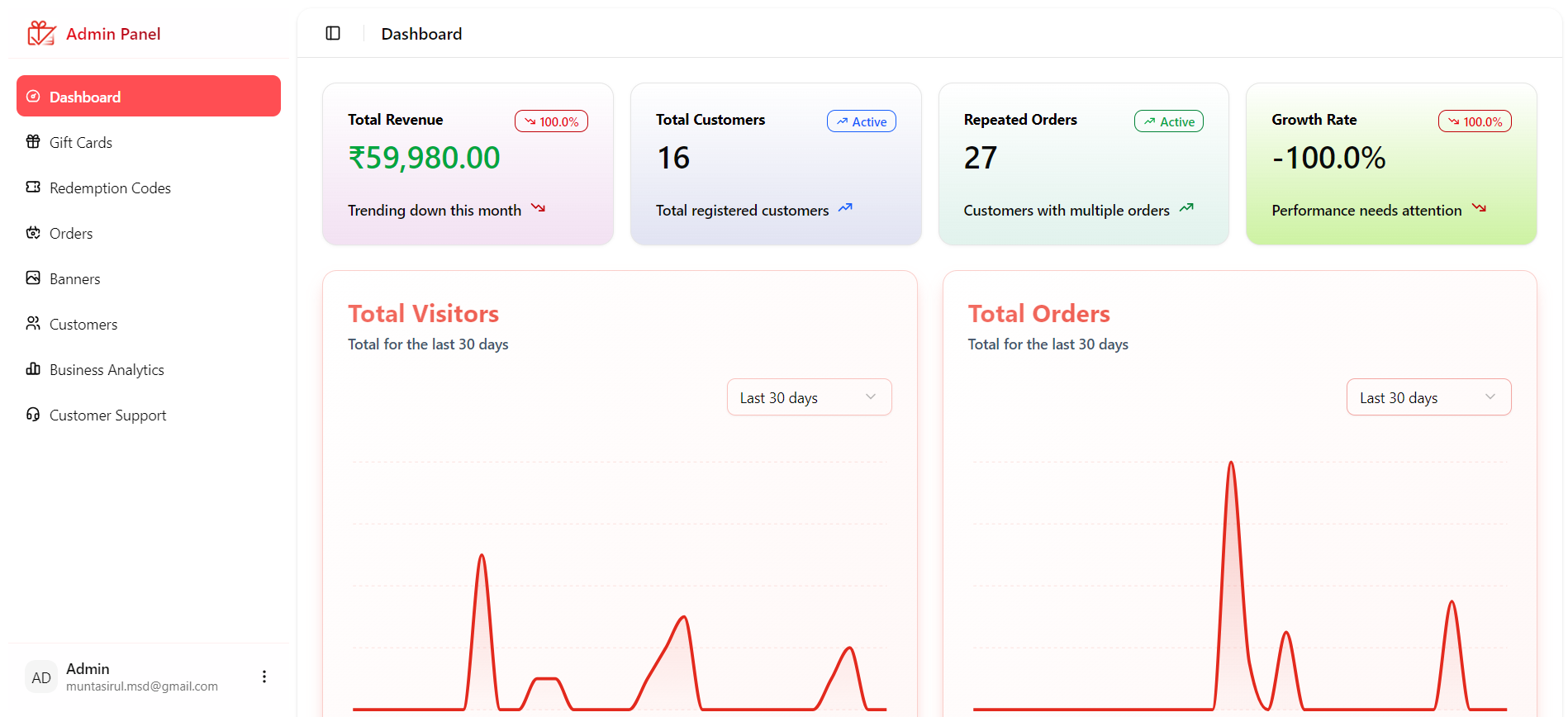Open the Orders sidebar item
1568x717 pixels.
(149, 233)
